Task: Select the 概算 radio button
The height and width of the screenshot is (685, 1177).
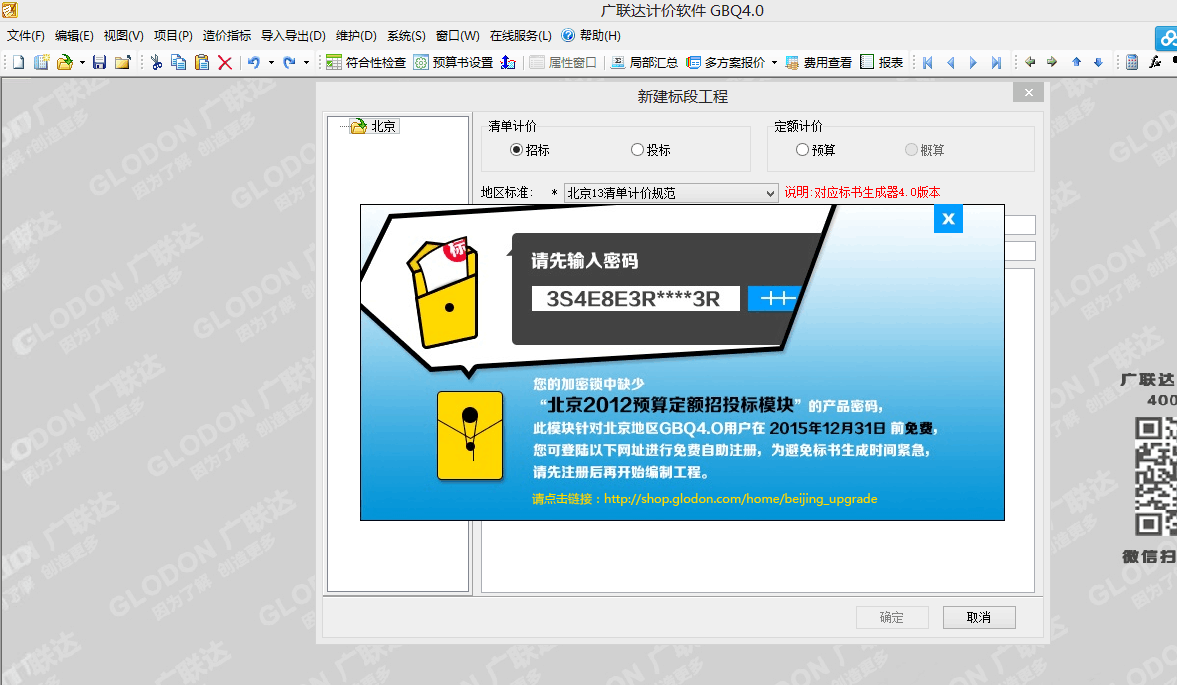Action: tap(911, 150)
